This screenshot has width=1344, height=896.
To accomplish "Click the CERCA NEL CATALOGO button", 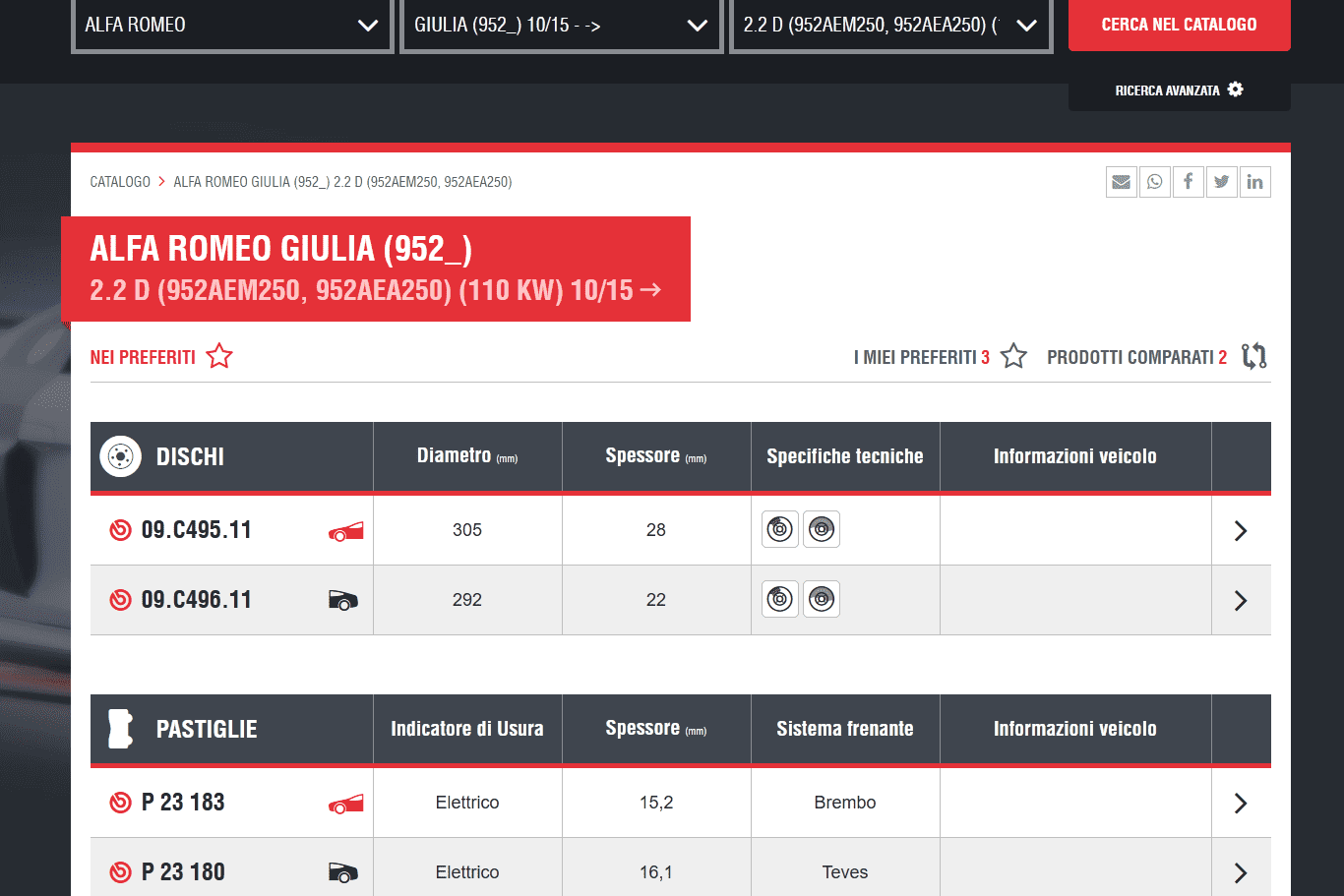I will 1180,25.
